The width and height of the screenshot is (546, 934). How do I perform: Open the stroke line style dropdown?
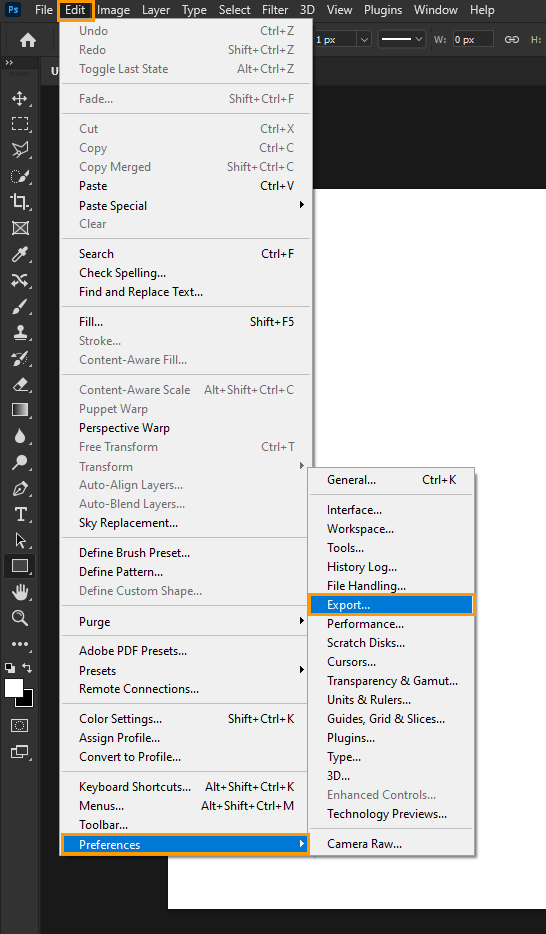402,39
